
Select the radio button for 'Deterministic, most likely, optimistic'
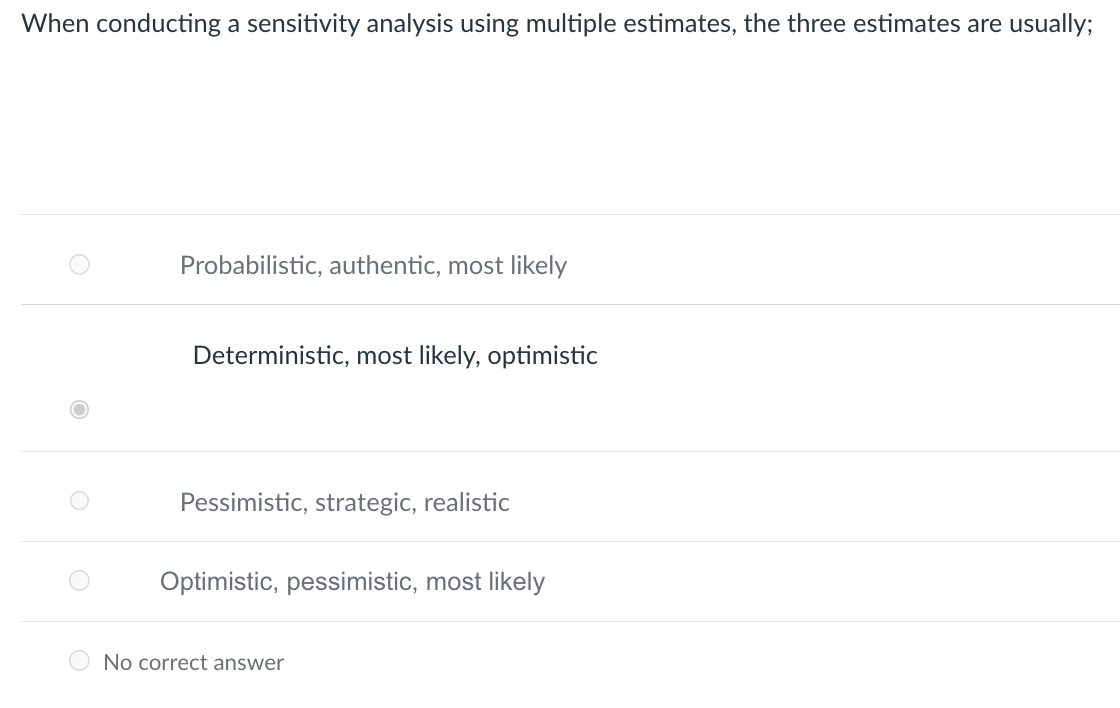pyautogui.click(x=79, y=409)
